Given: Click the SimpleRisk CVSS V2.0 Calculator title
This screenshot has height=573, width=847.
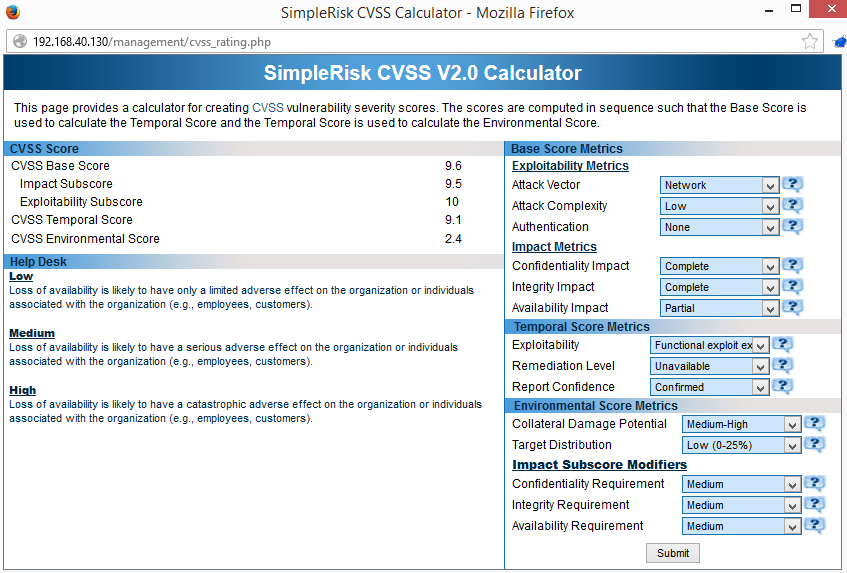Looking at the screenshot, I should pos(422,73).
